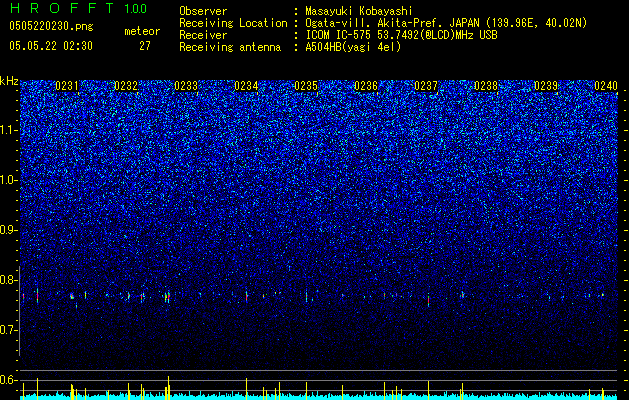Click the kHz axis unit label

[9, 81]
